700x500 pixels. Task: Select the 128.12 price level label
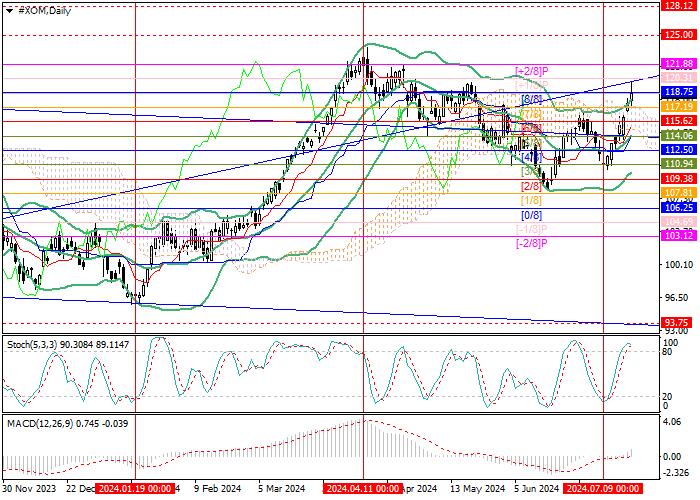point(678,6)
